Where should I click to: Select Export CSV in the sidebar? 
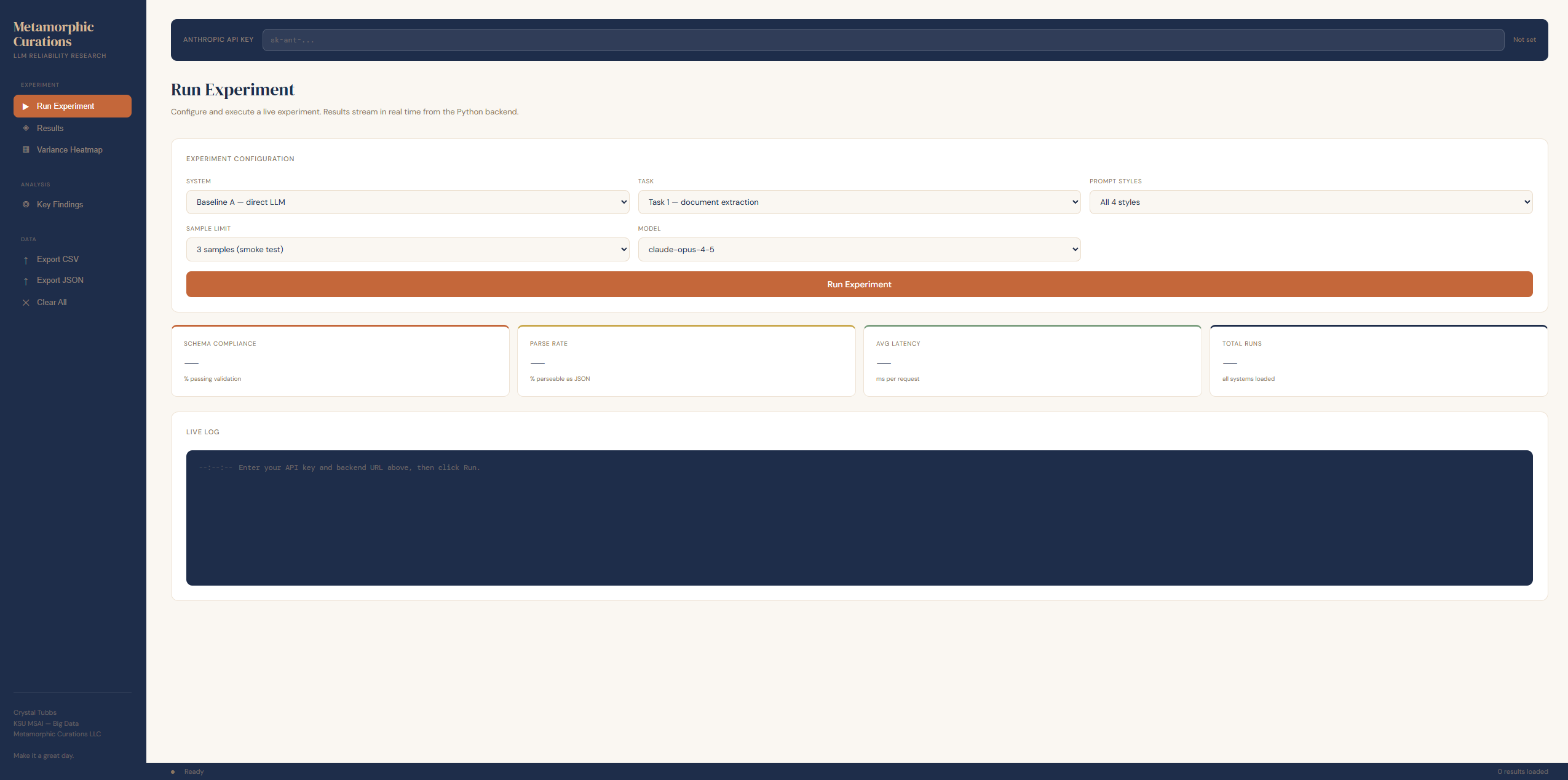point(73,259)
